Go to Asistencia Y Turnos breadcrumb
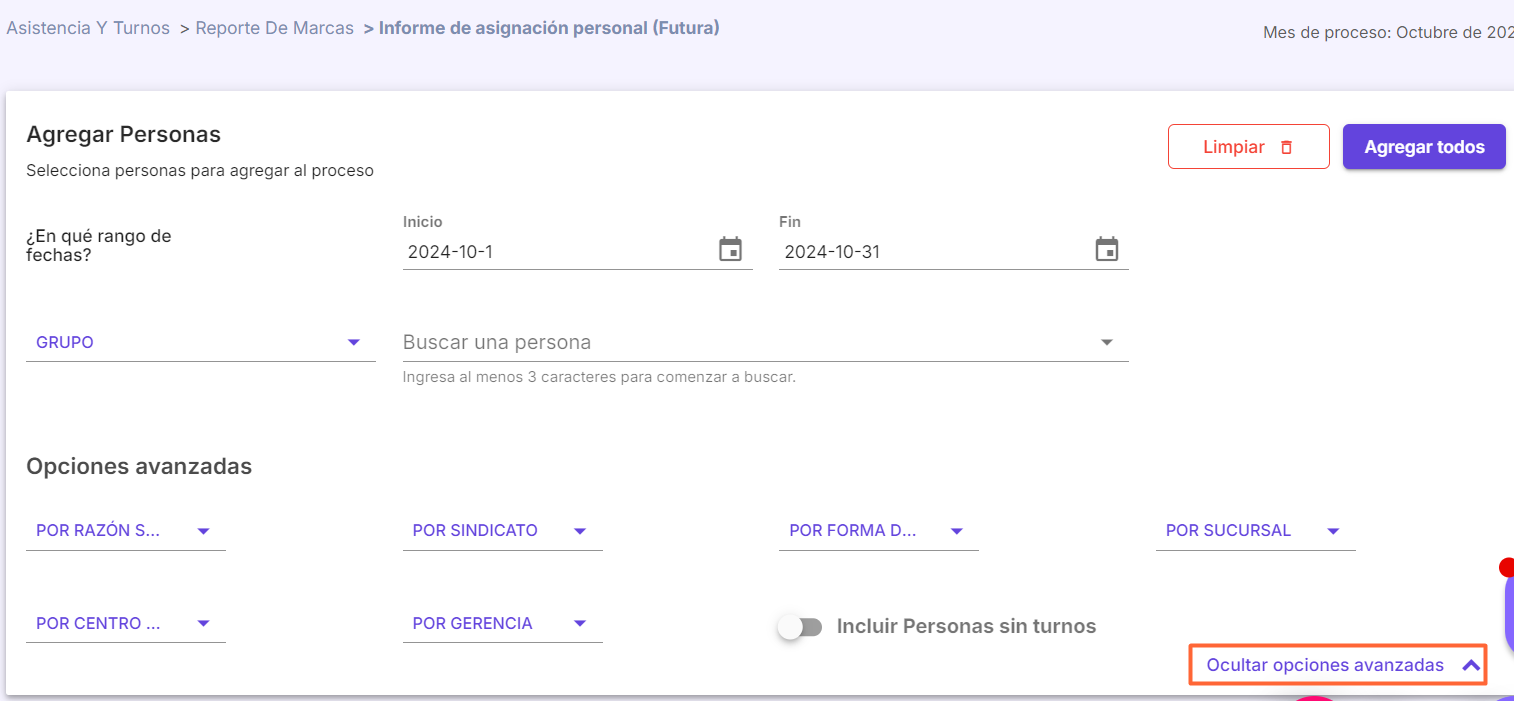This screenshot has height=701, width=1514. coord(88,28)
